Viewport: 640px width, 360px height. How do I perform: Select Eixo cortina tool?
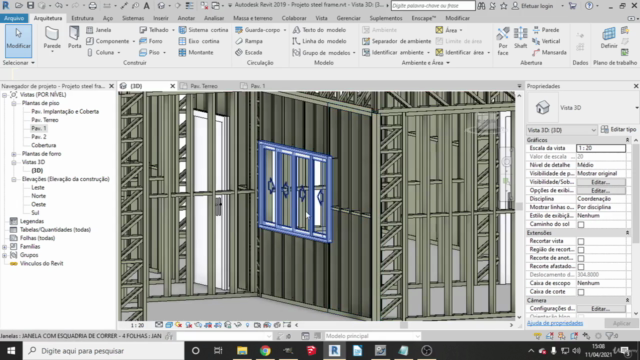click(x=199, y=41)
